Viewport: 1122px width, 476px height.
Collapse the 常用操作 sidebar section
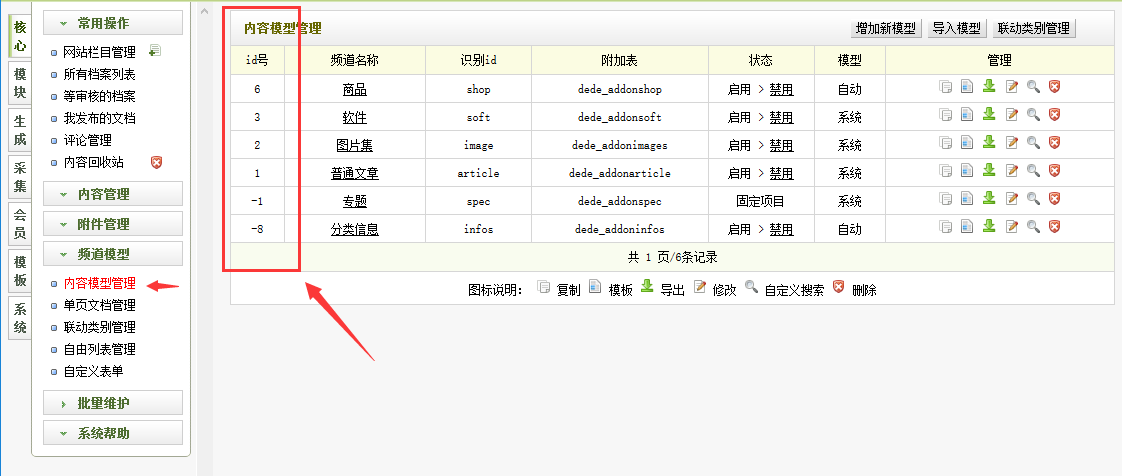click(113, 23)
